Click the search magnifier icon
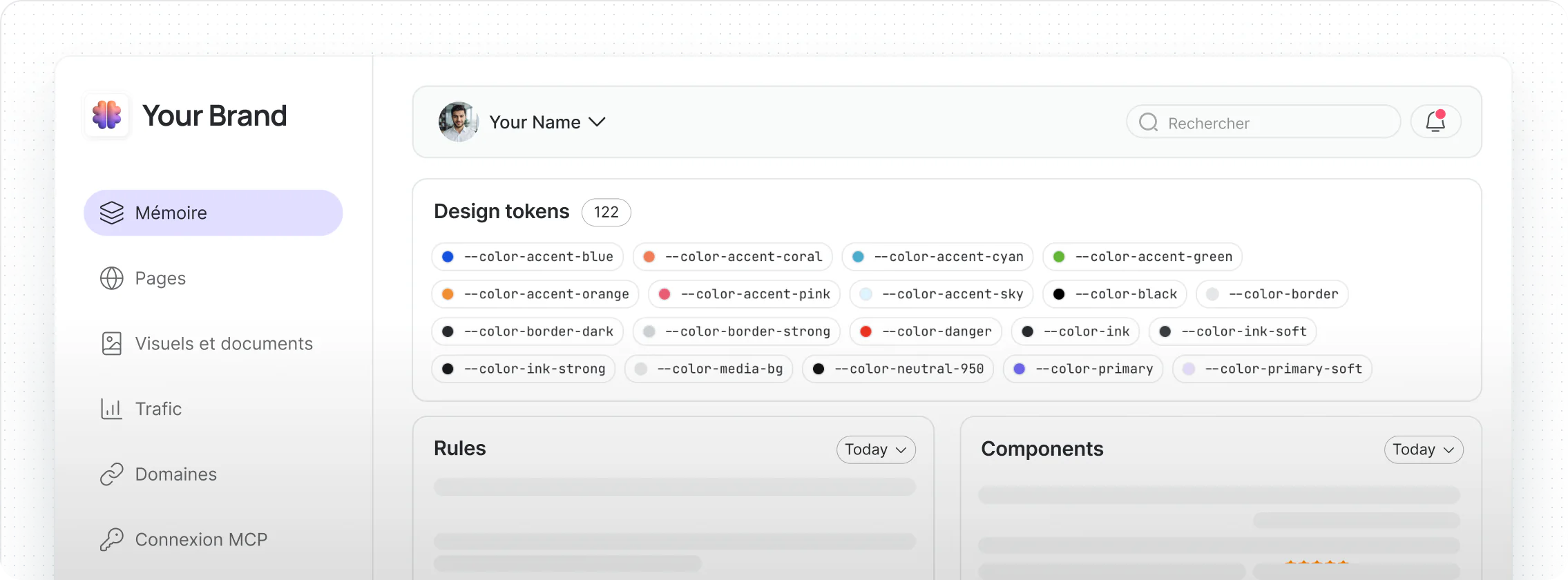Screen dimensions: 1568x580 [1149, 122]
